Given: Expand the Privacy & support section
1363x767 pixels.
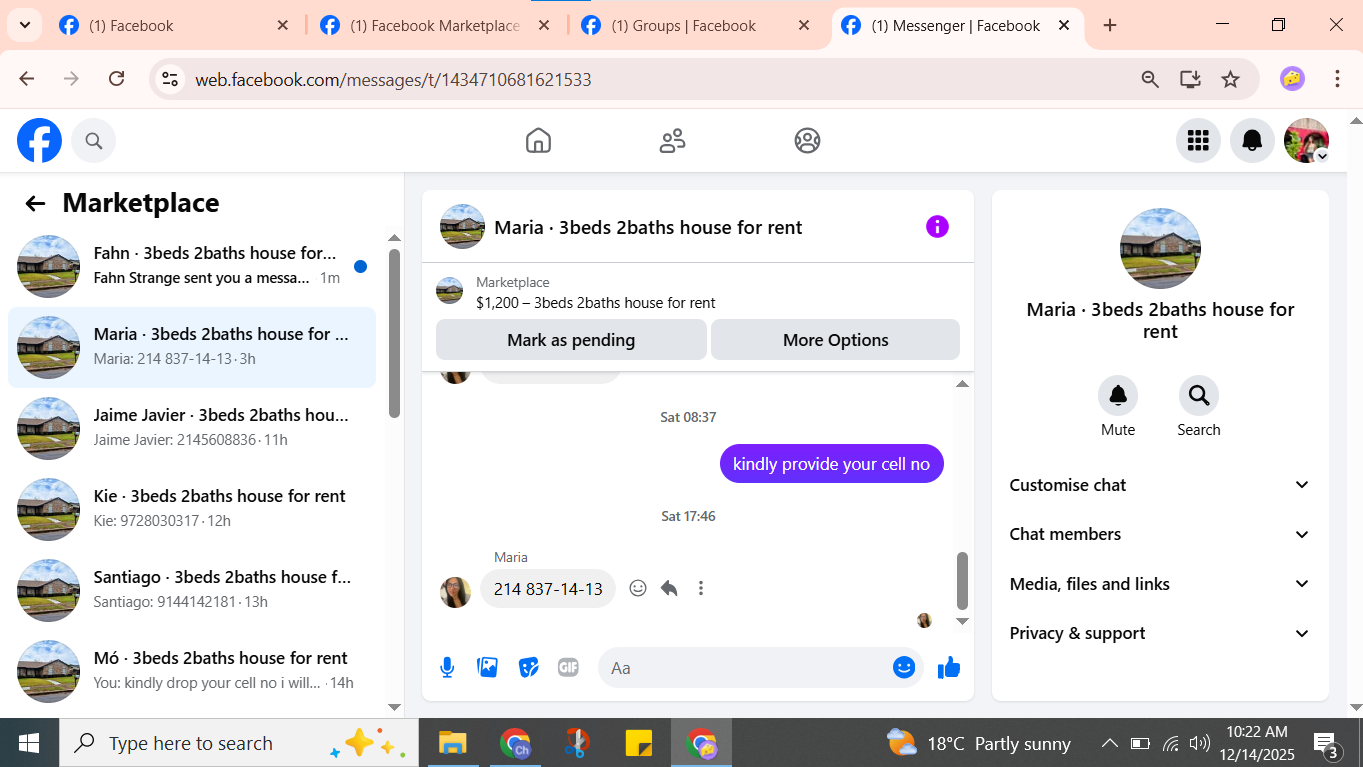Looking at the screenshot, I should 1160,633.
